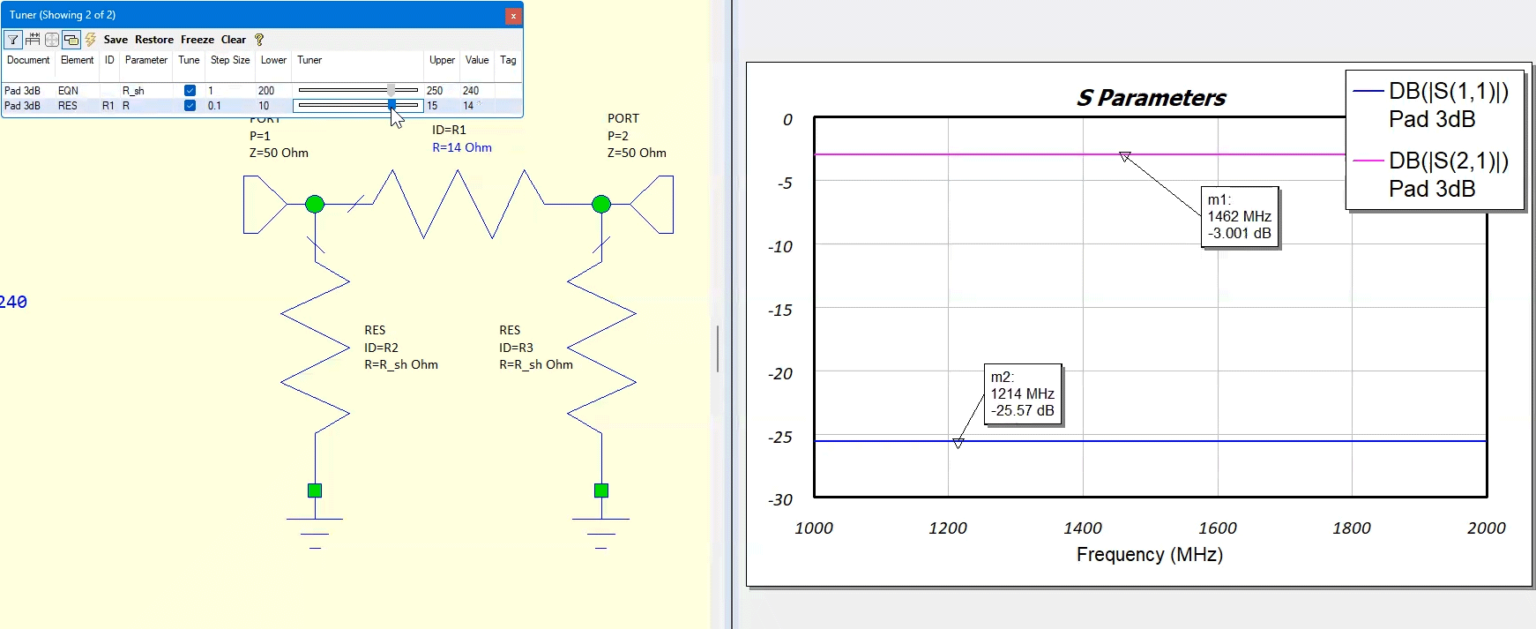Select the R=14 Ohm label on resistor R1
This screenshot has width=1536, height=629.
pos(461,147)
